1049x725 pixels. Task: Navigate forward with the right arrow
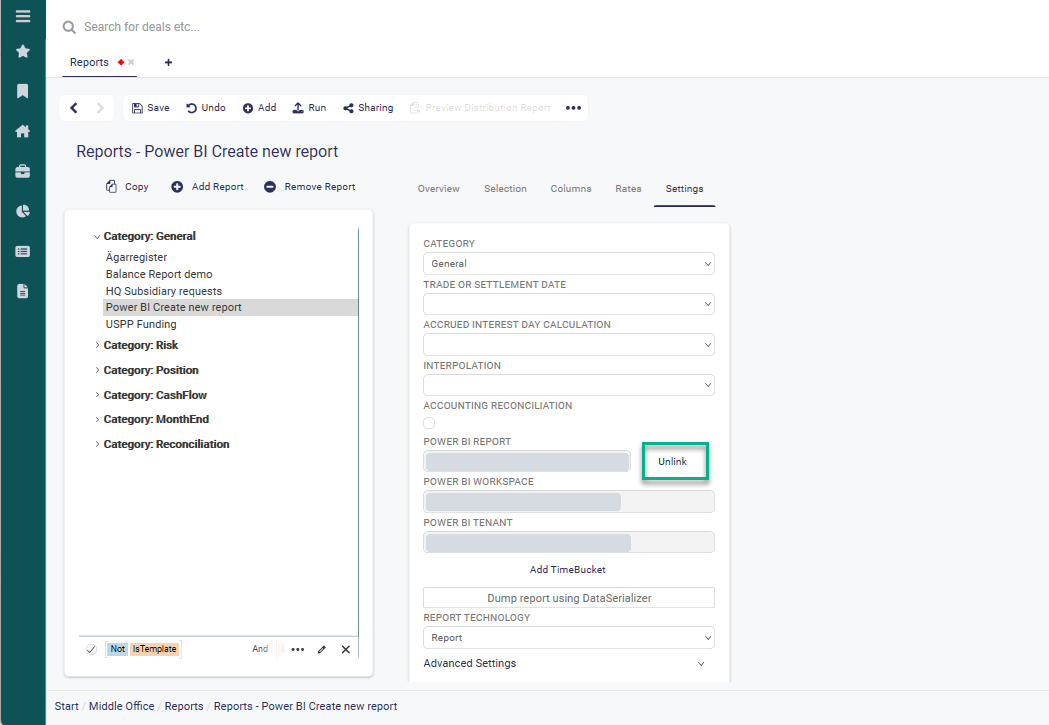pyautogui.click(x=100, y=108)
